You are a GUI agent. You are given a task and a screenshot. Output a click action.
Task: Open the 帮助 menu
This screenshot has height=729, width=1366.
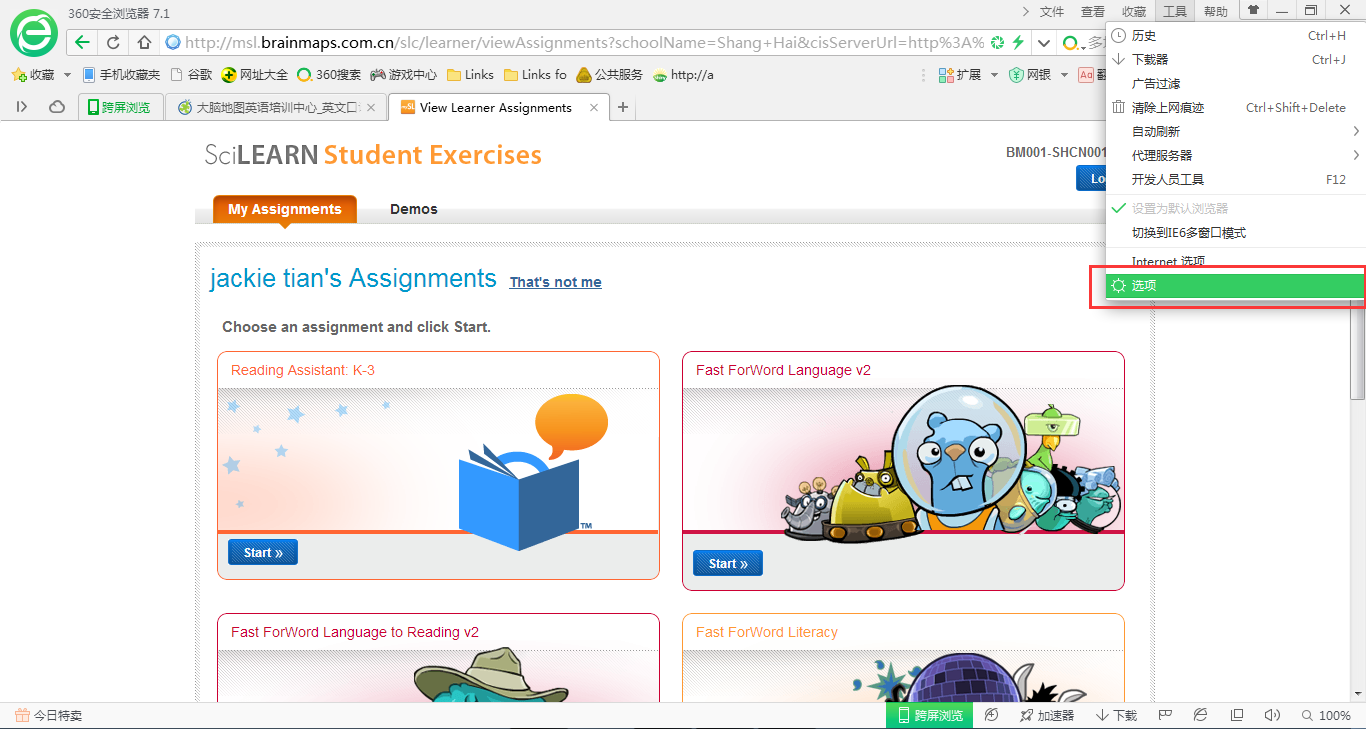pyautogui.click(x=1216, y=11)
